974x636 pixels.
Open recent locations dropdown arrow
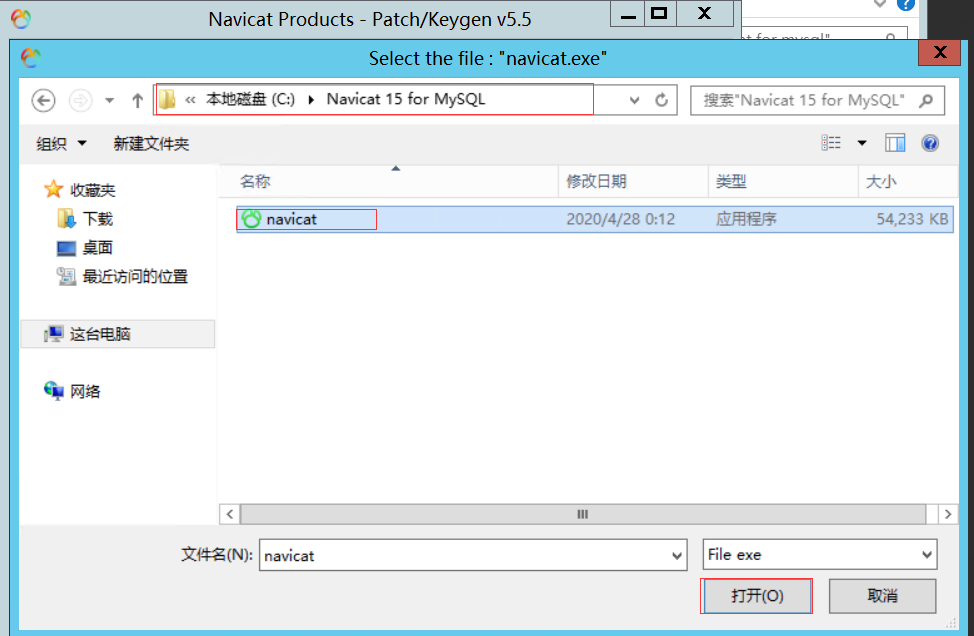click(x=109, y=100)
